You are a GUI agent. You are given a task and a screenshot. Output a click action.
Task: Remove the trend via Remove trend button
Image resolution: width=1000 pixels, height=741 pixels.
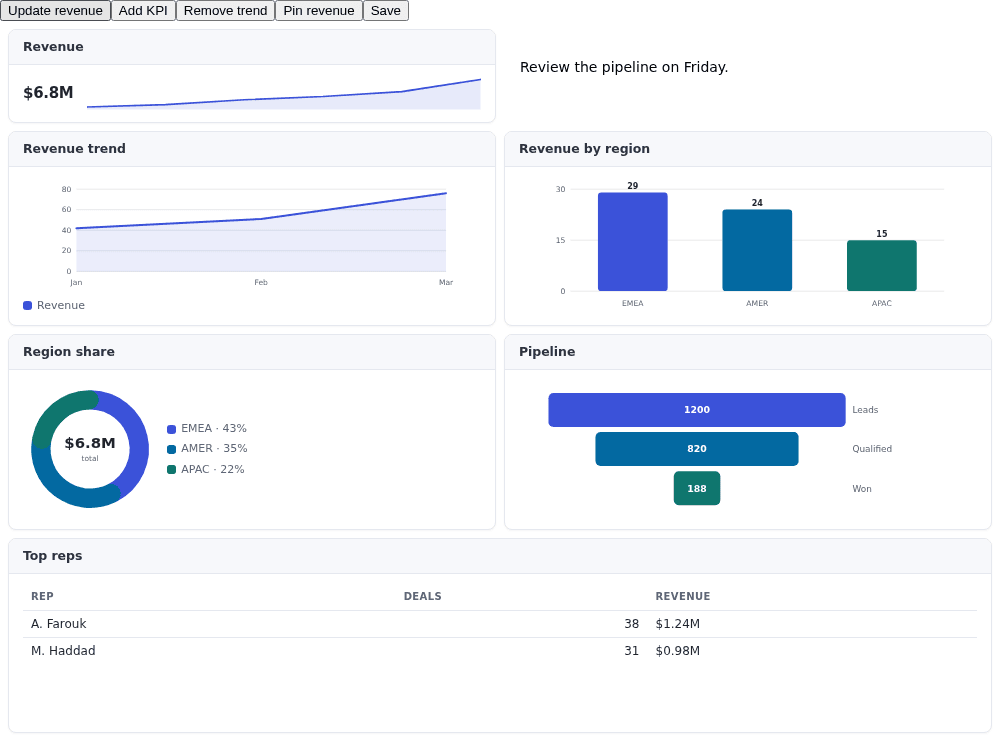pyautogui.click(x=225, y=11)
